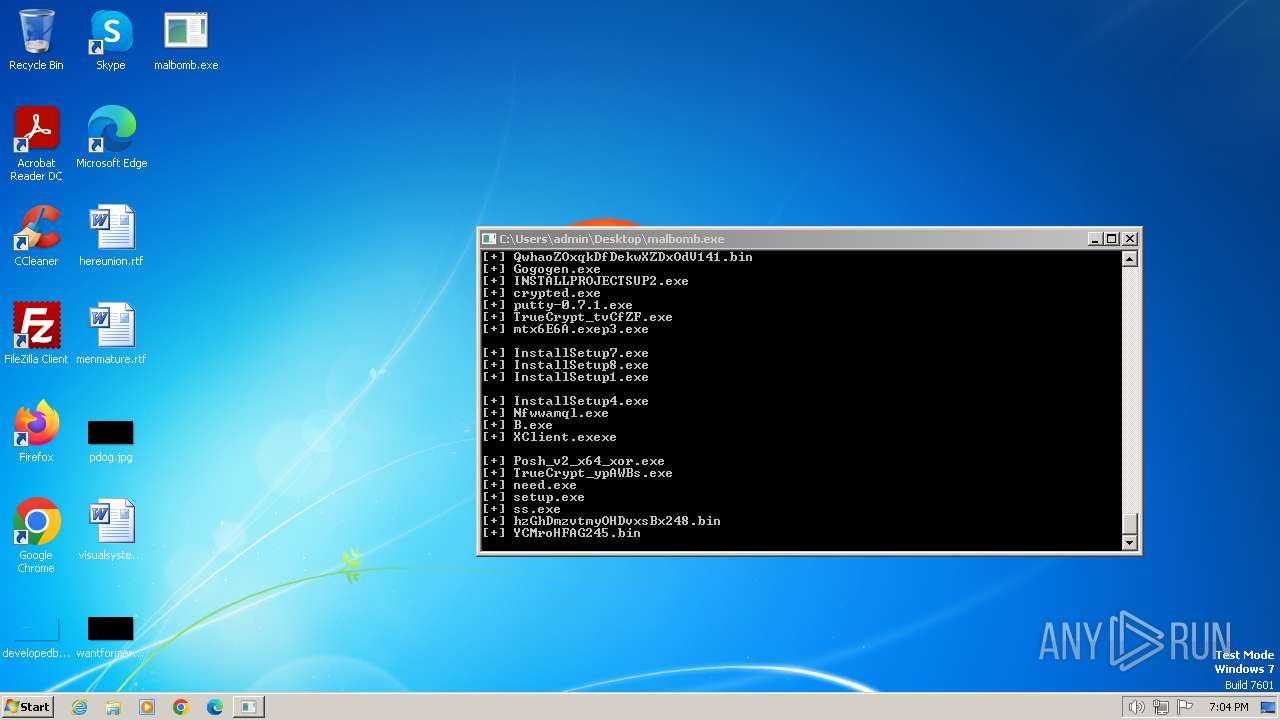Click the XClient.exexe line
This screenshot has width=1280, height=720.
[x=549, y=437]
